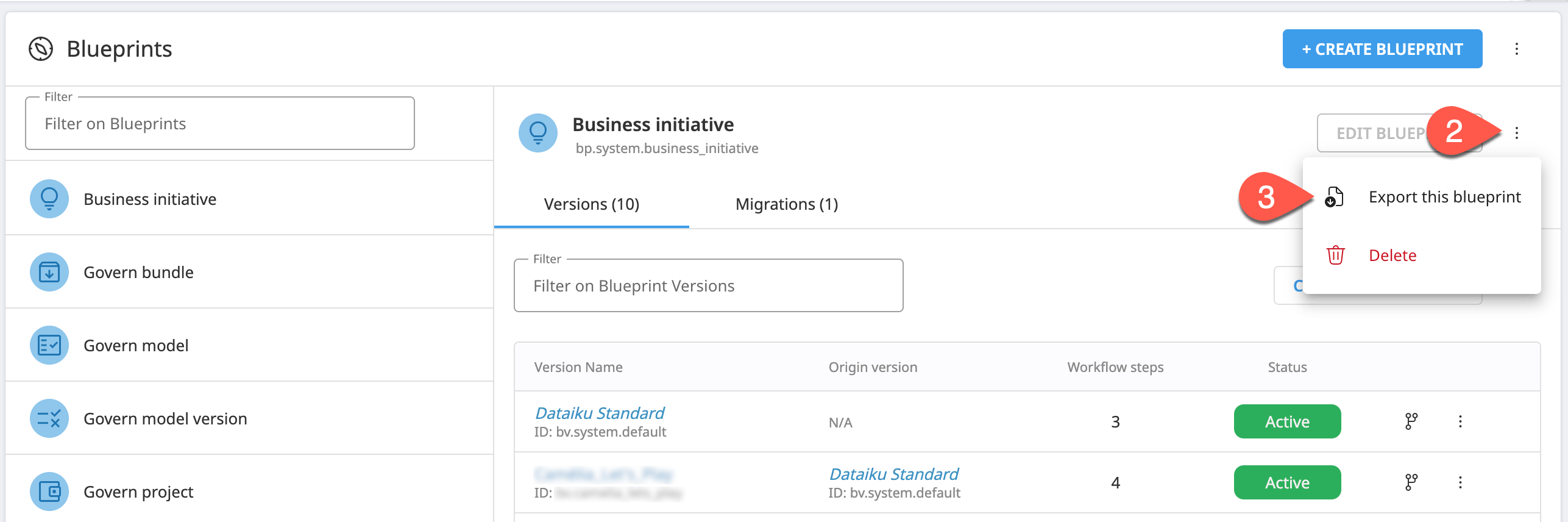
Task: Open the three-dot menu on the second version row
Action: click(x=1460, y=482)
